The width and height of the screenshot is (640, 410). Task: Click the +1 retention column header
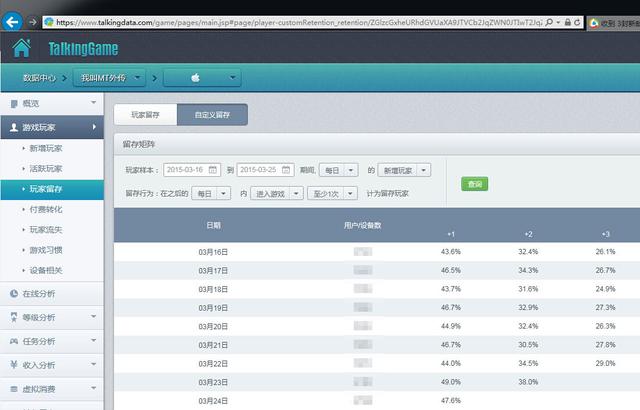451,234
